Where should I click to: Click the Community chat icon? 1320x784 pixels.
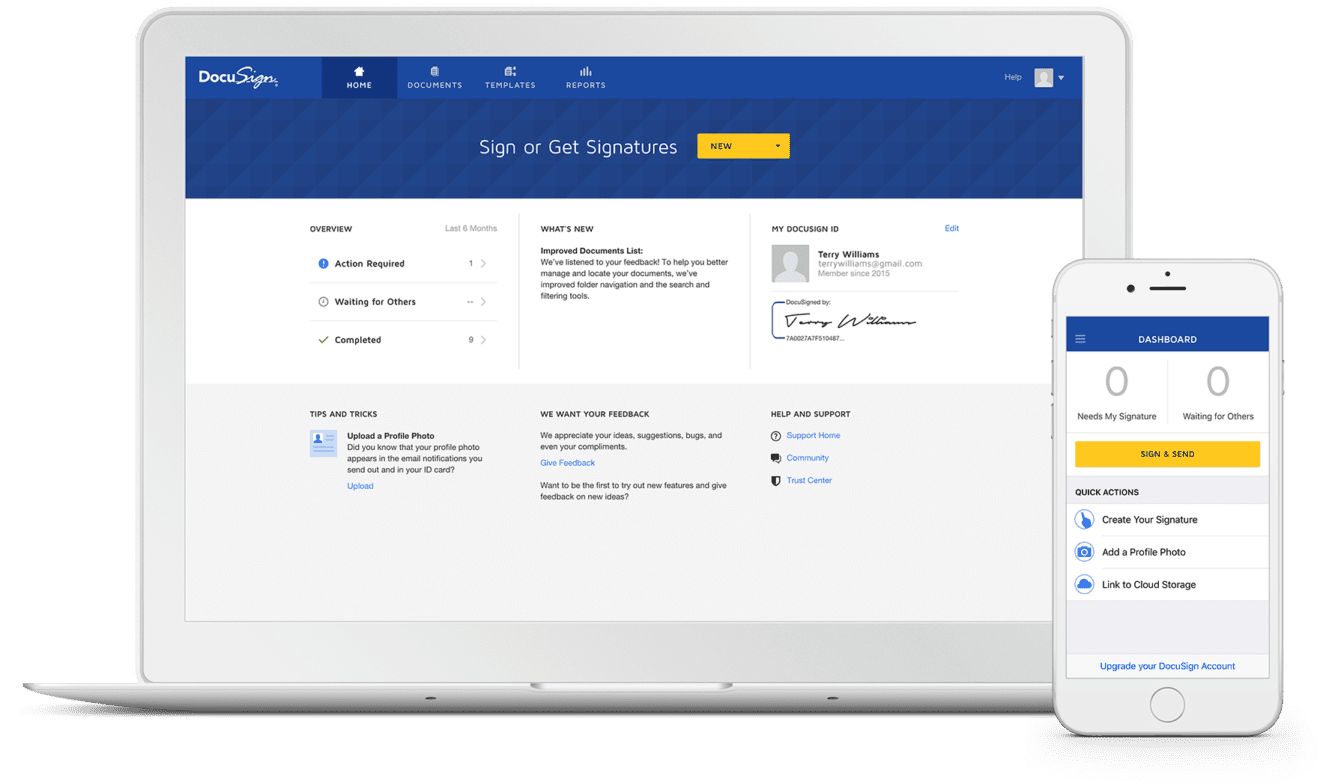[776, 458]
